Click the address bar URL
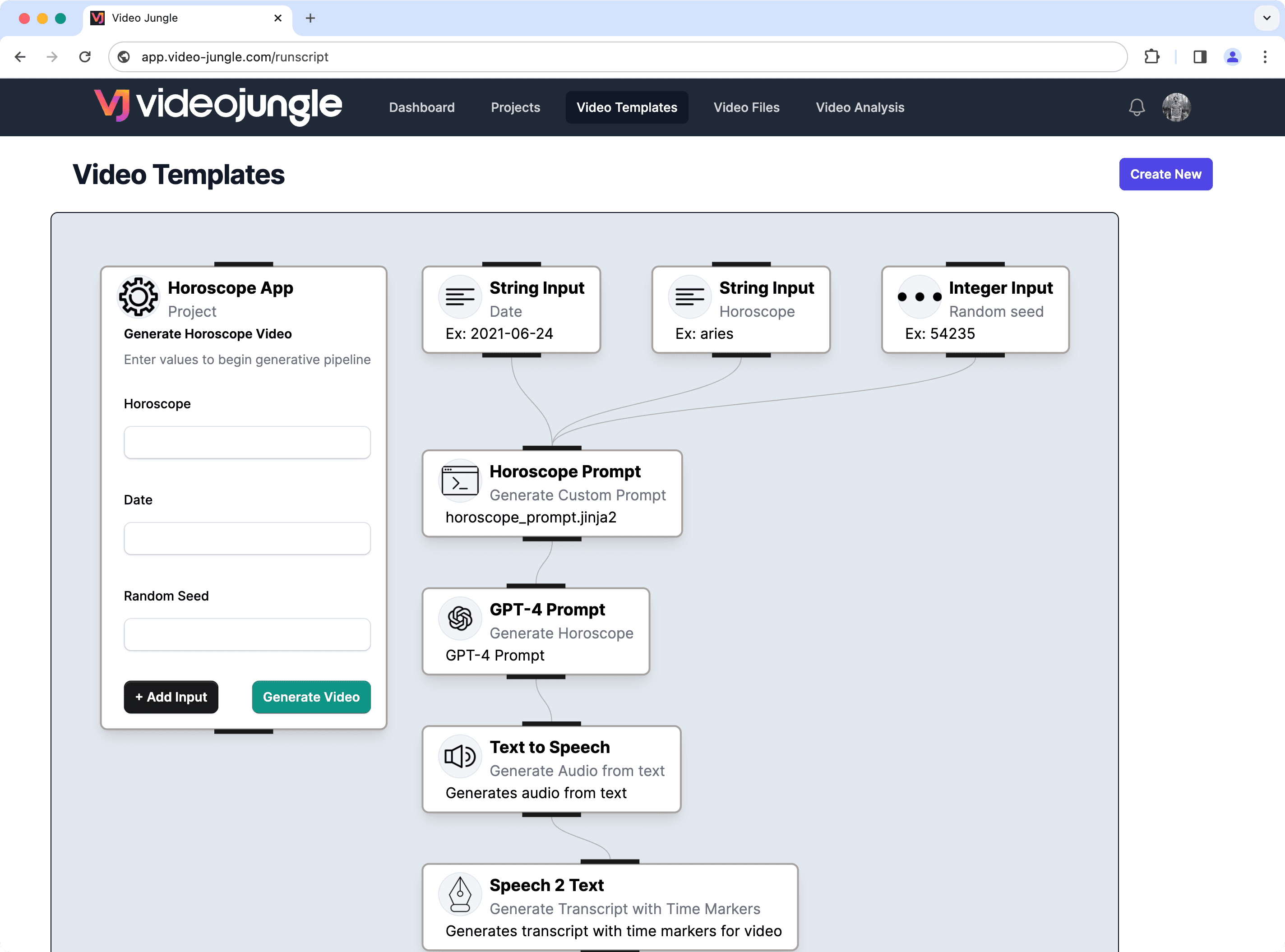 tap(235, 56)
